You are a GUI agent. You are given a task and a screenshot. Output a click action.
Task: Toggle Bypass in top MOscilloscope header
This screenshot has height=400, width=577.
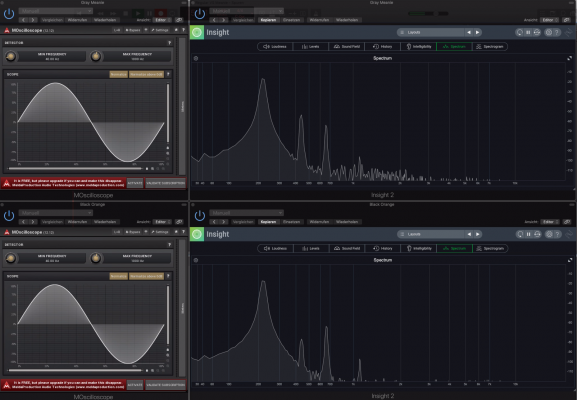133,30
